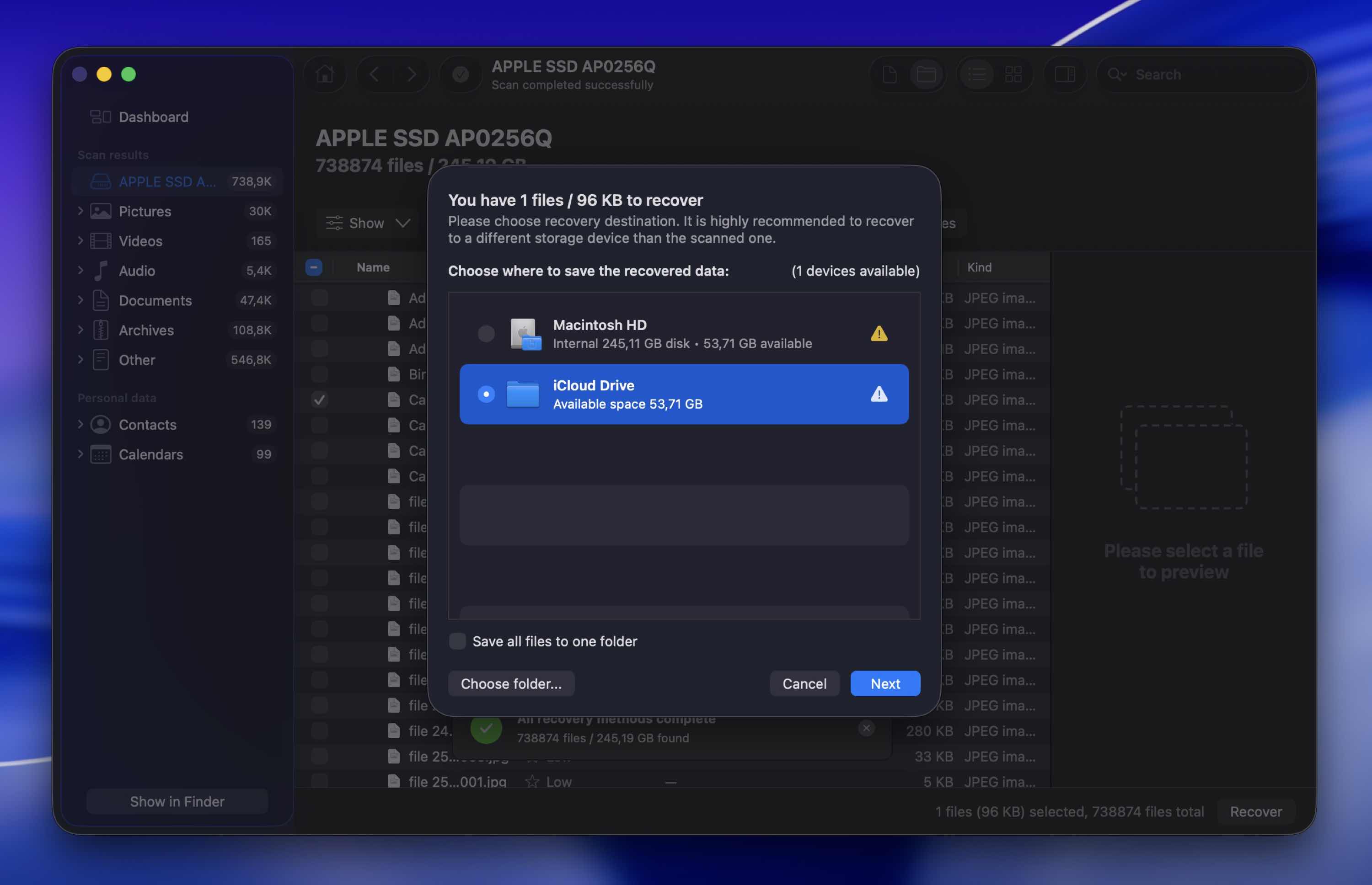
Task: Open Contacts personal data
Action: coord(177,425)
